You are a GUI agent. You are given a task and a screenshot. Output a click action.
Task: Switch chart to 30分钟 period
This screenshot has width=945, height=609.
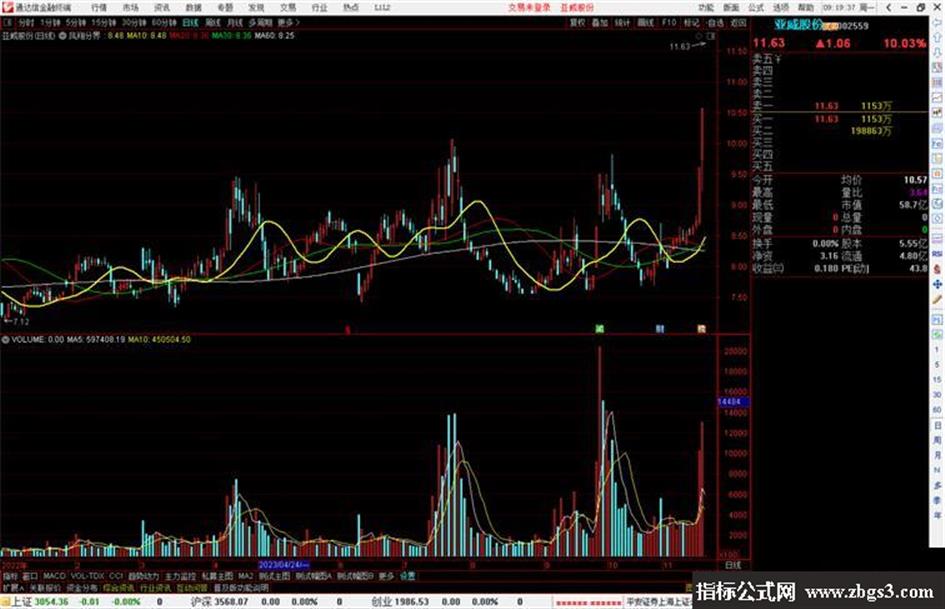pyautogui.click(x=134, y=23)
